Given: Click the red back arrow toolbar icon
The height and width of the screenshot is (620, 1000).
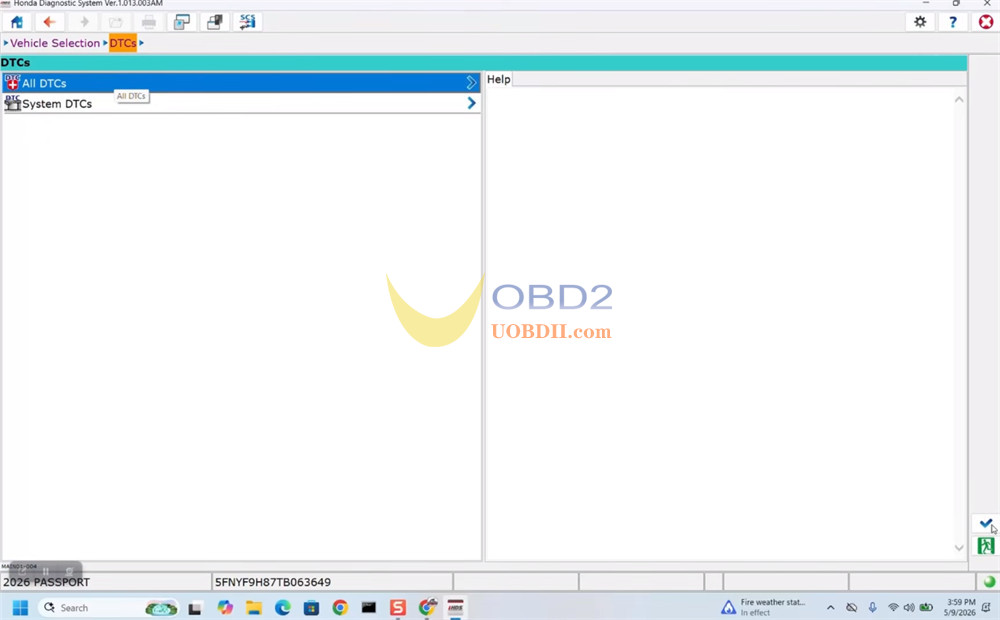Looking at the screenshot, I should click(49, 22).
